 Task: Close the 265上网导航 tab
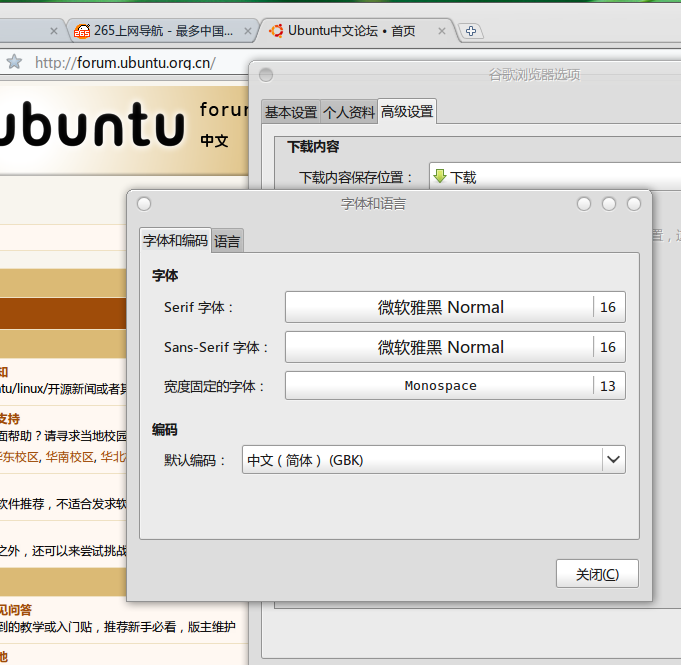point(248,31)
